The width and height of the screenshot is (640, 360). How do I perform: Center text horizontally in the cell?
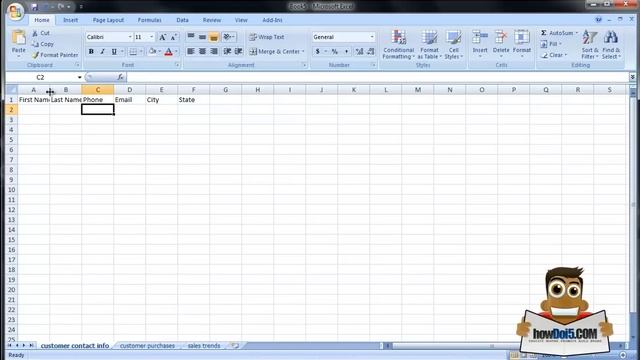click(202, 51)
